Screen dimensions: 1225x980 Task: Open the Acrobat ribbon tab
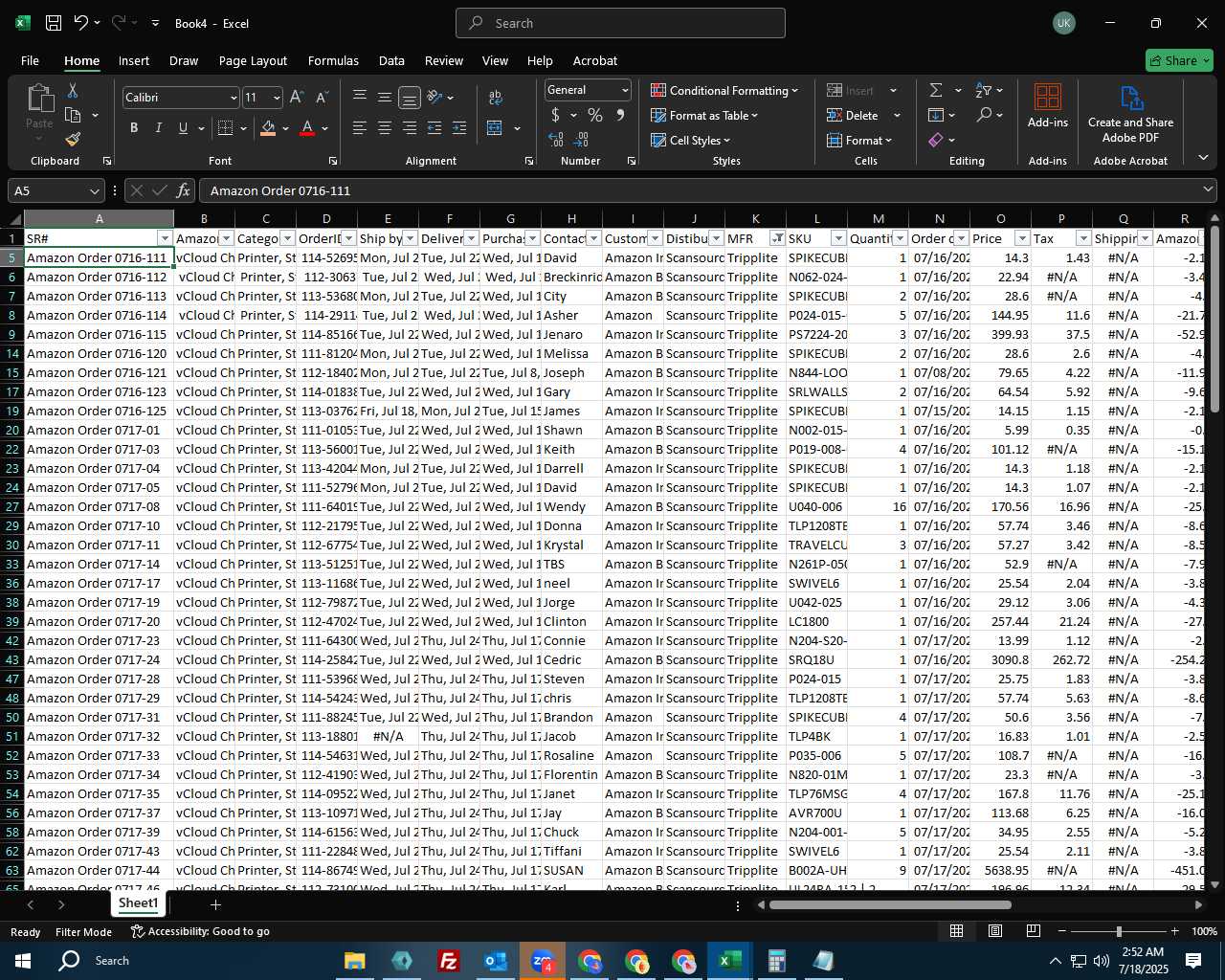pyautogui.click(x=595, y=60)
